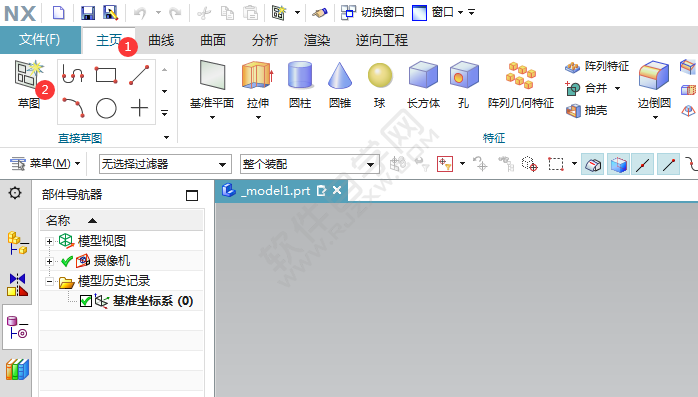Select the 球 sphere feature icon
This screenshot has height=397, width=698.
coord(380,75)
